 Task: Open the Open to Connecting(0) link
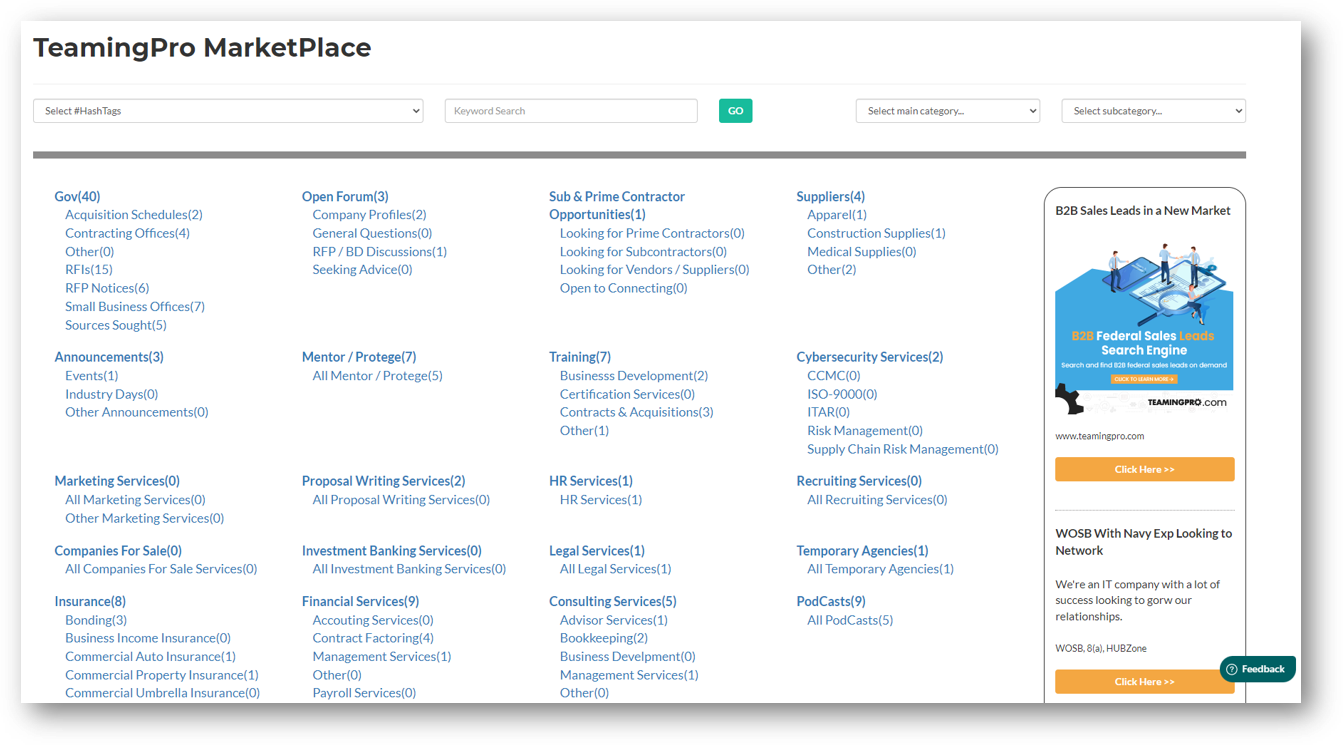(623, 288)
